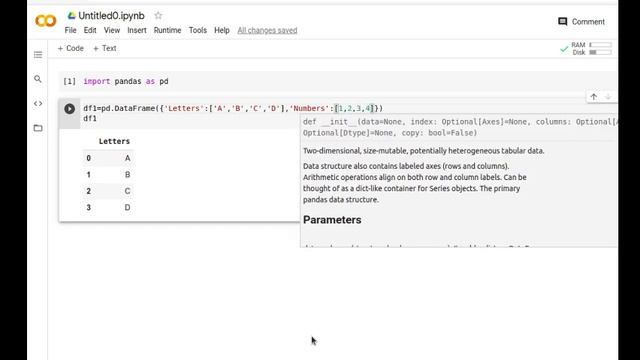Image resolution: width=640 pixels, height=360 pixels.
Task: Click the output cell with value D
Action: 127,207
